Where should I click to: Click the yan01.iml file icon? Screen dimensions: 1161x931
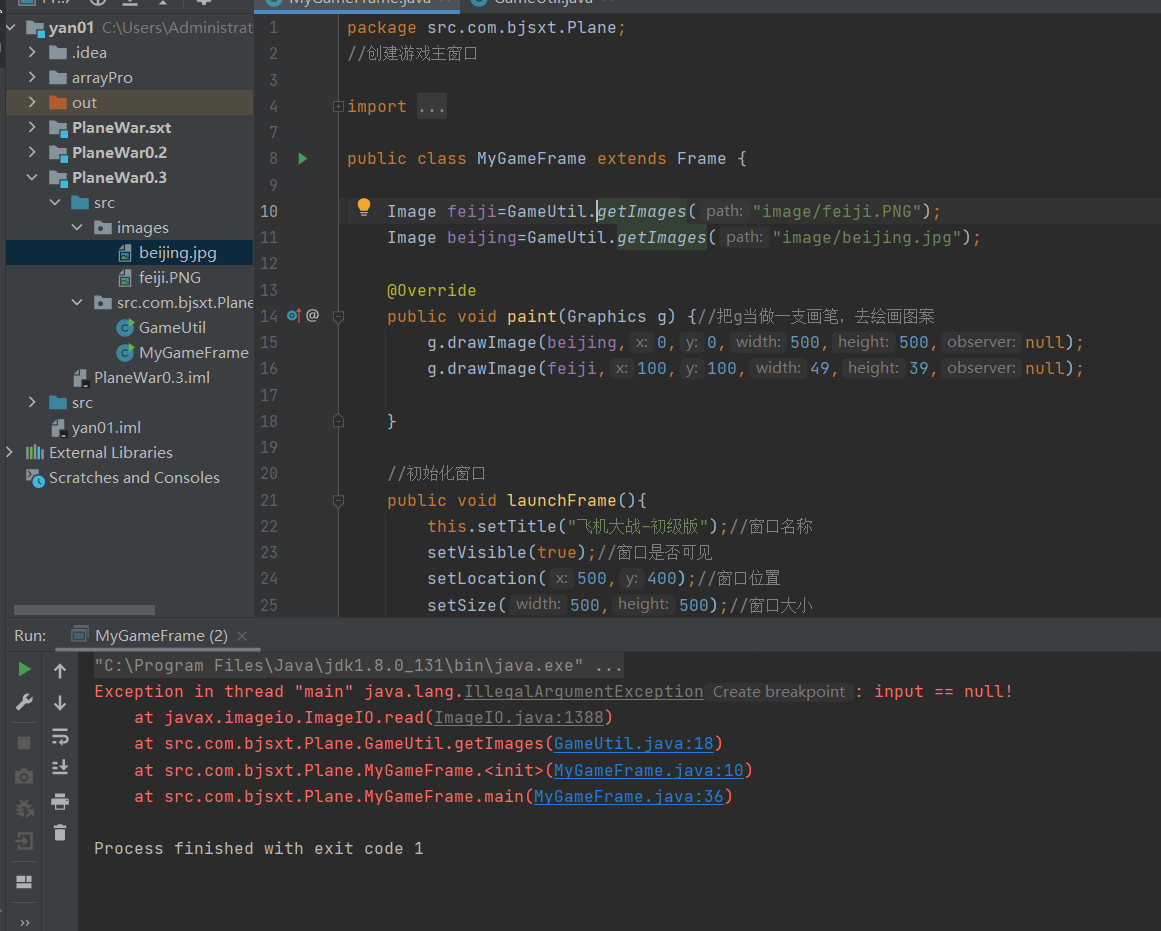click(x=58, y=428)
